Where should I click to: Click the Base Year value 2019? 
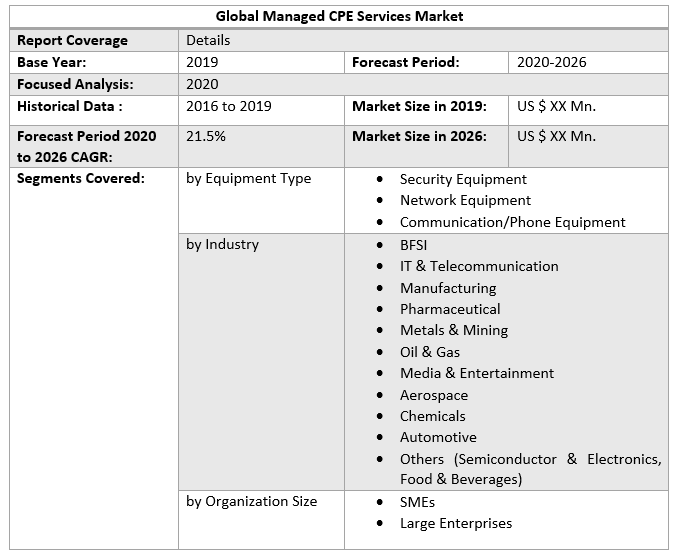coord(203,62)
